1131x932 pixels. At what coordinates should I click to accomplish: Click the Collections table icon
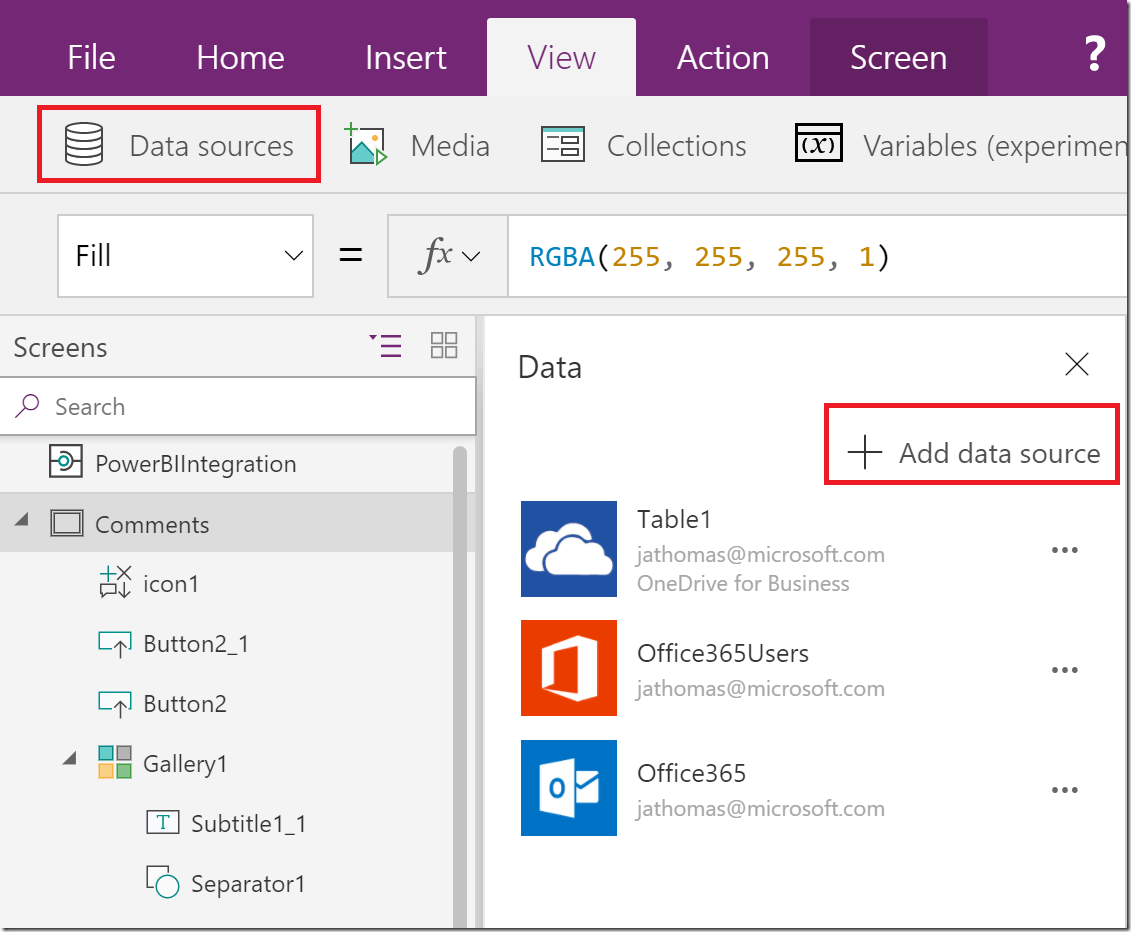click(563, 144)
